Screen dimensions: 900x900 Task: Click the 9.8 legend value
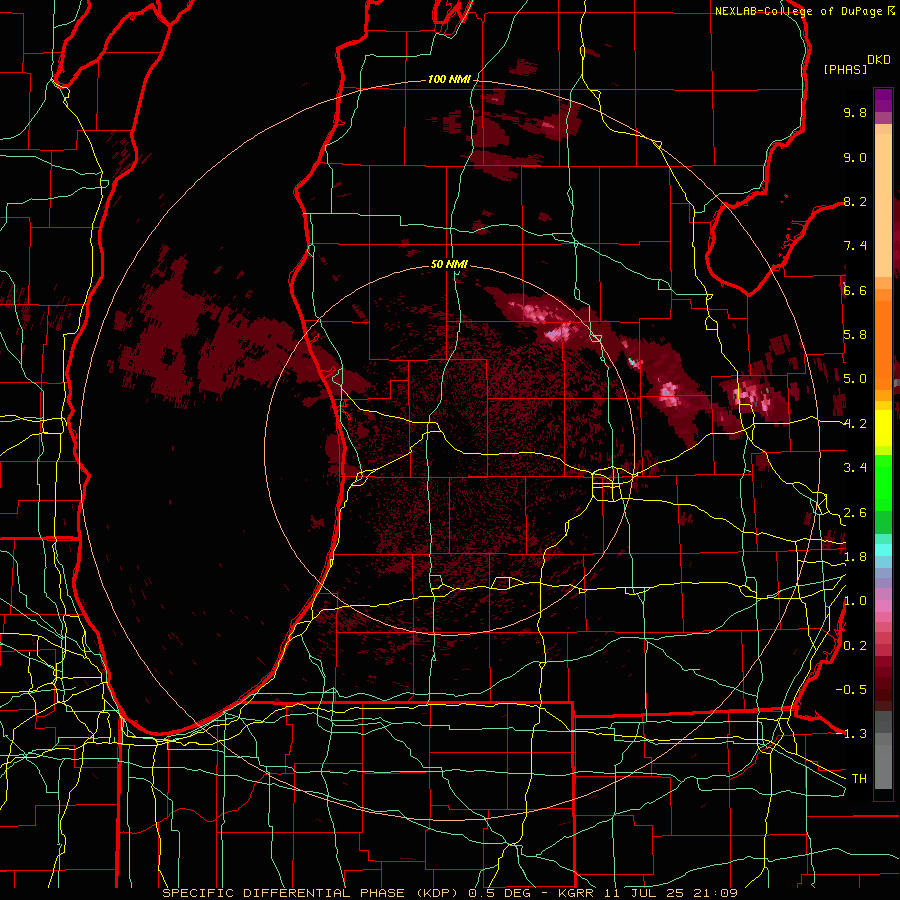pos(855,113)
